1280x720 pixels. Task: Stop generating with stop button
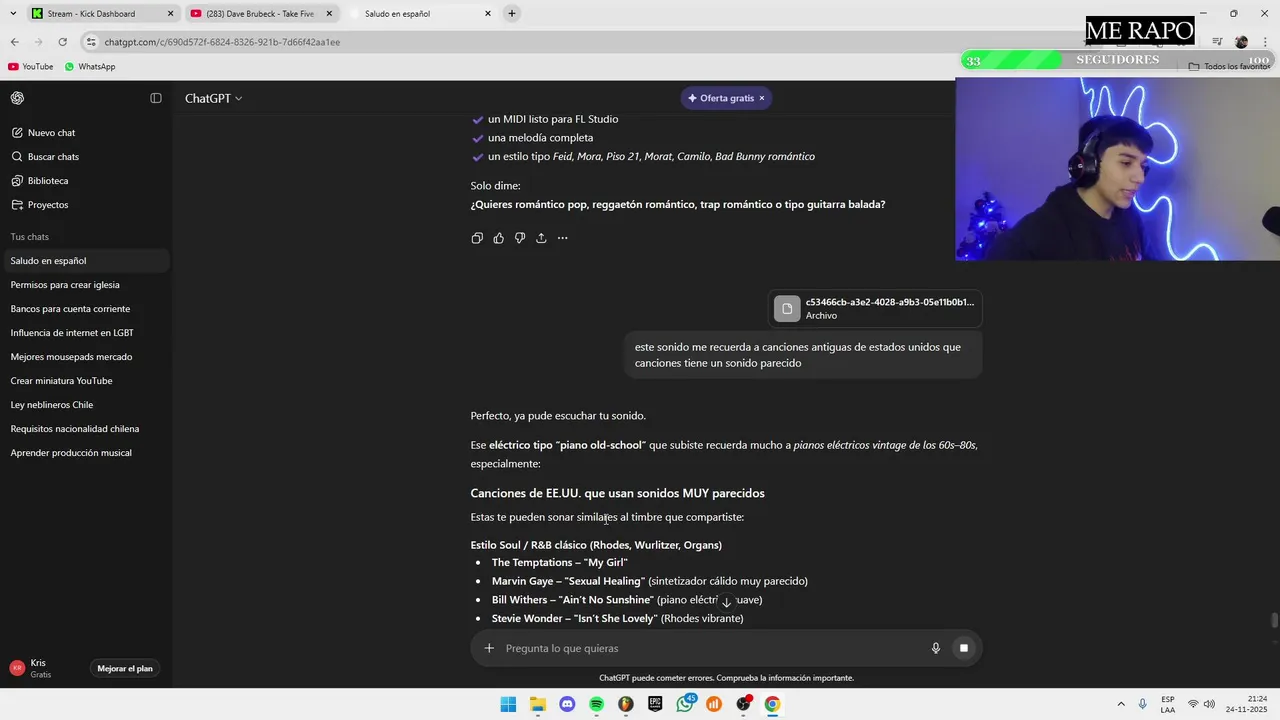pyautogui.click(x=964, y=648)
